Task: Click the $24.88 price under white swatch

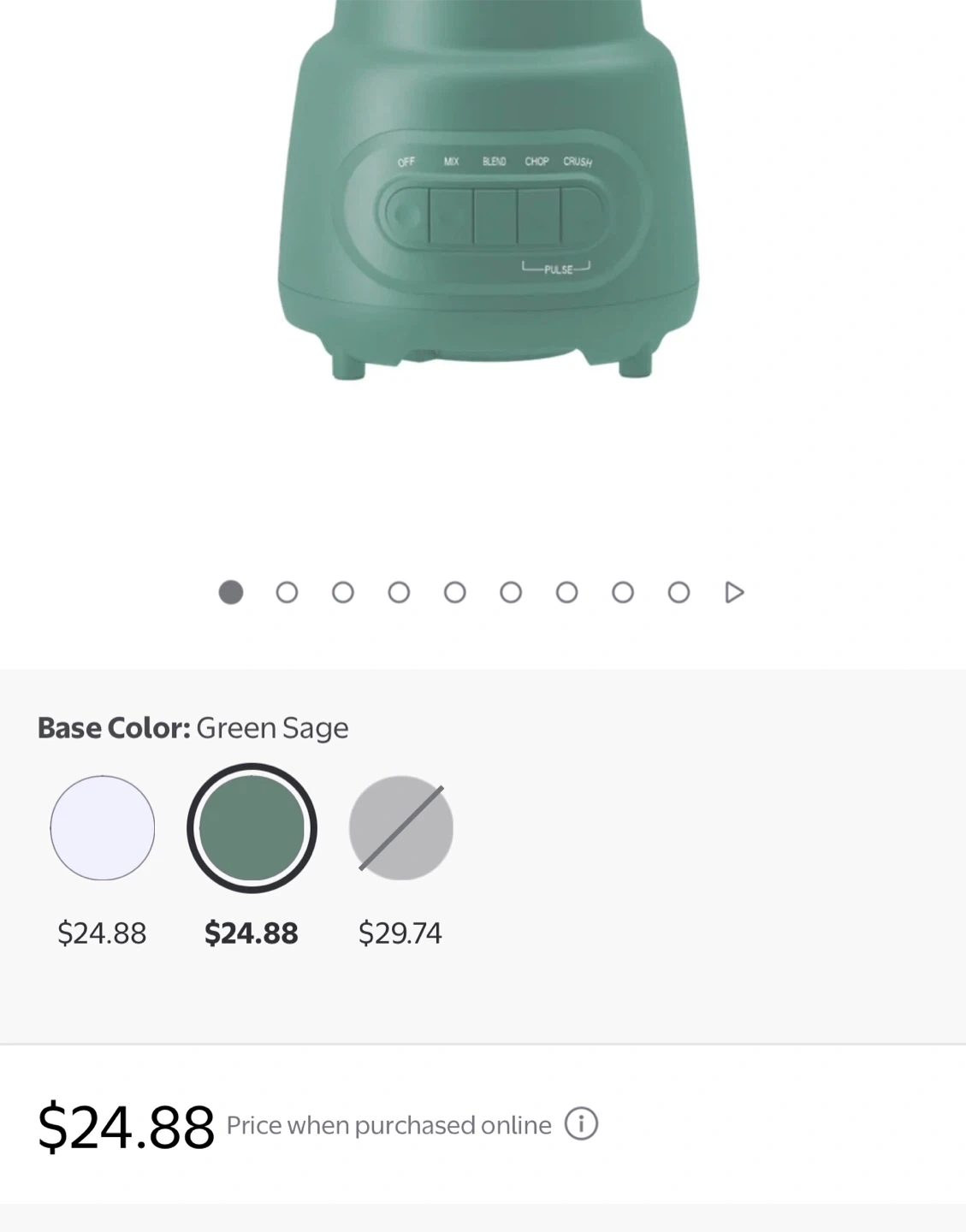Action: 102,933
